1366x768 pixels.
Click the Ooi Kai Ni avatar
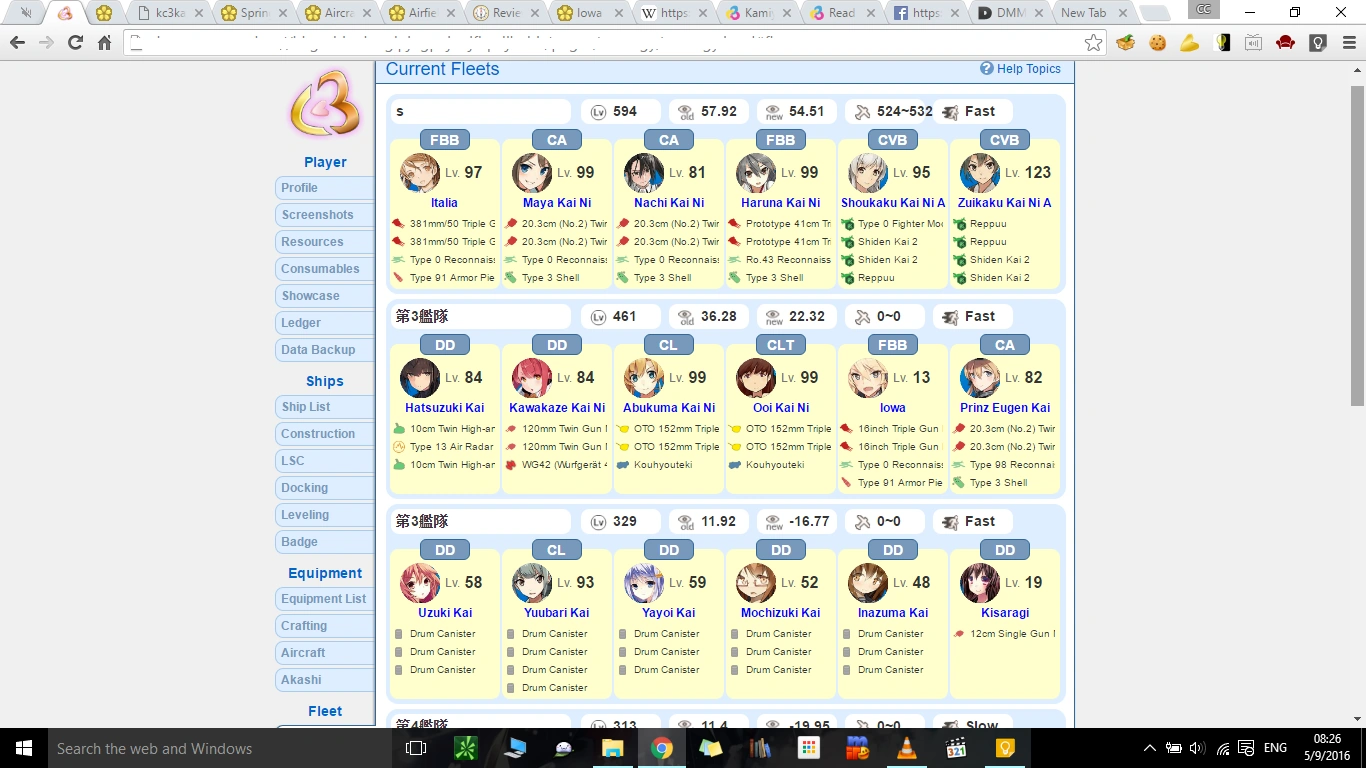point(756,378)
